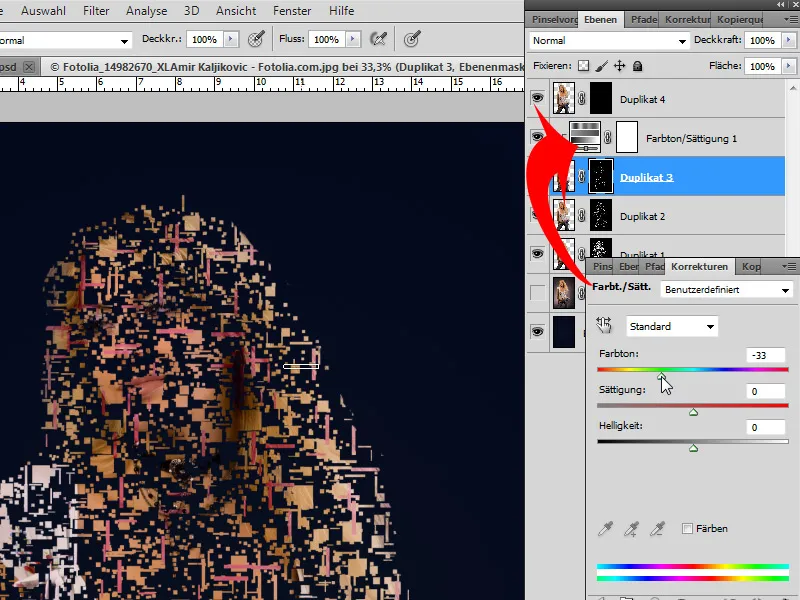Switch to the Kopierque tab in top panel

click(x=739, y=19)
